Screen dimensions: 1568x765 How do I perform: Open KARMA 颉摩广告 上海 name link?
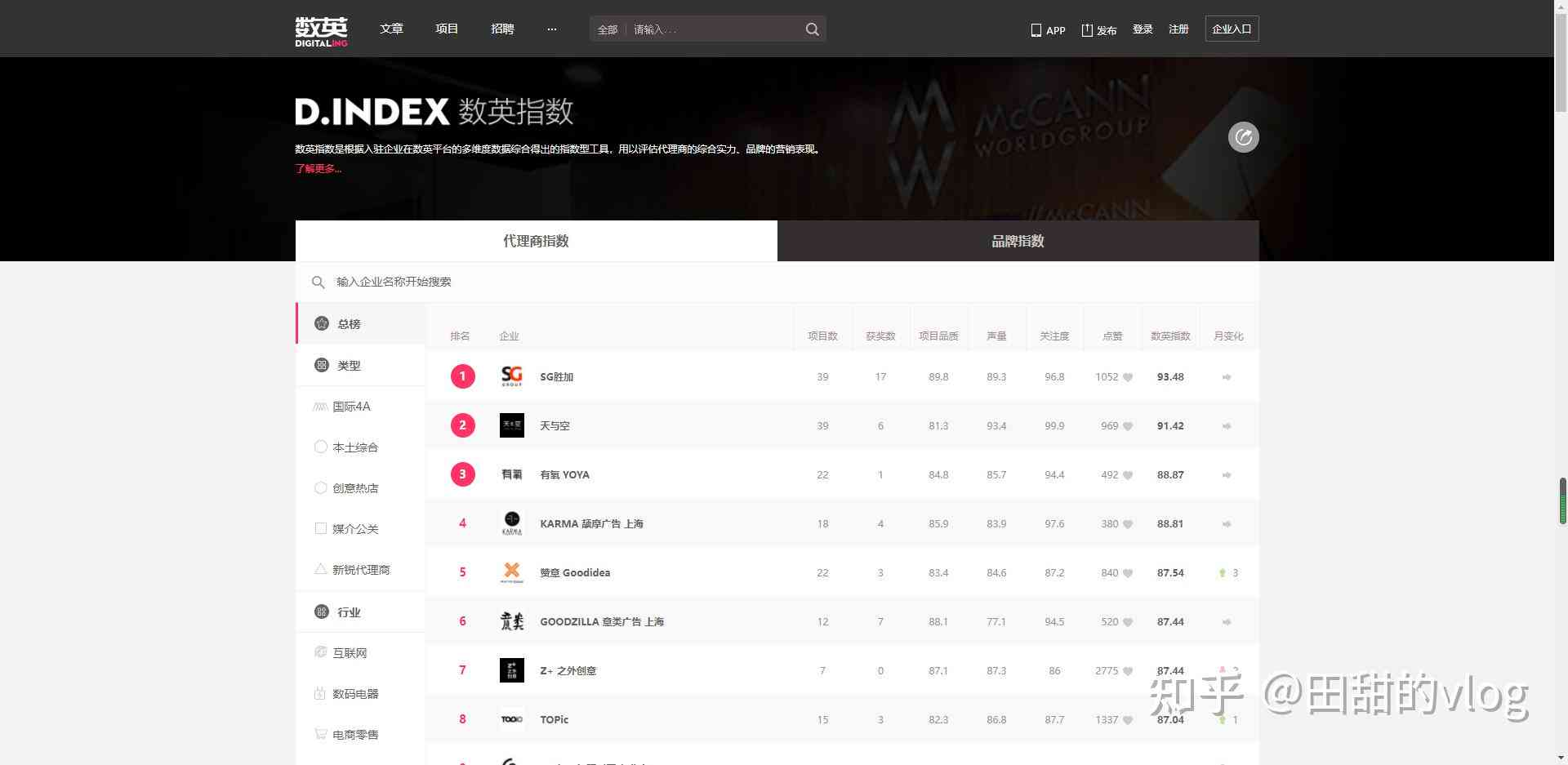pos(591,523)
